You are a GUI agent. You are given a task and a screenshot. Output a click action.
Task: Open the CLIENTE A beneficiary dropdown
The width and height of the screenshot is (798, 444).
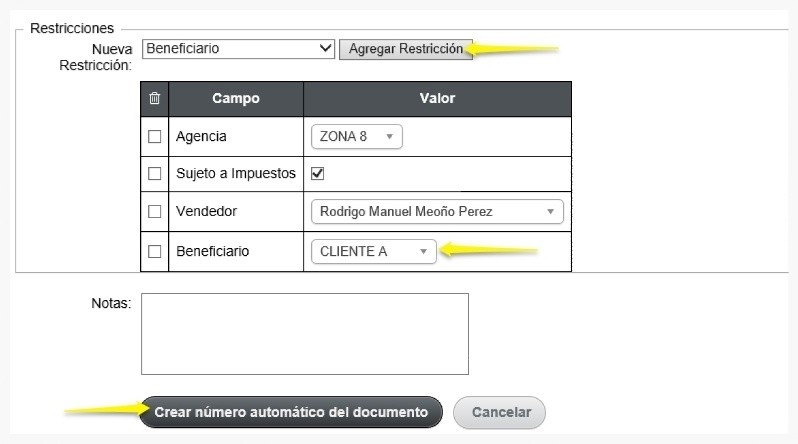(374, 252)
